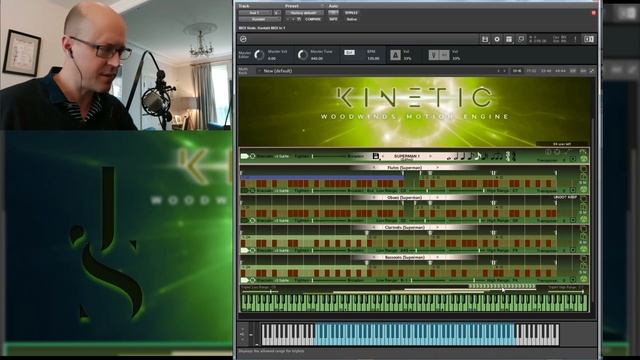Click Flutes (Superman) title bar
The height and width of the screenshot is (360, 640).
(x=405, y=167)
